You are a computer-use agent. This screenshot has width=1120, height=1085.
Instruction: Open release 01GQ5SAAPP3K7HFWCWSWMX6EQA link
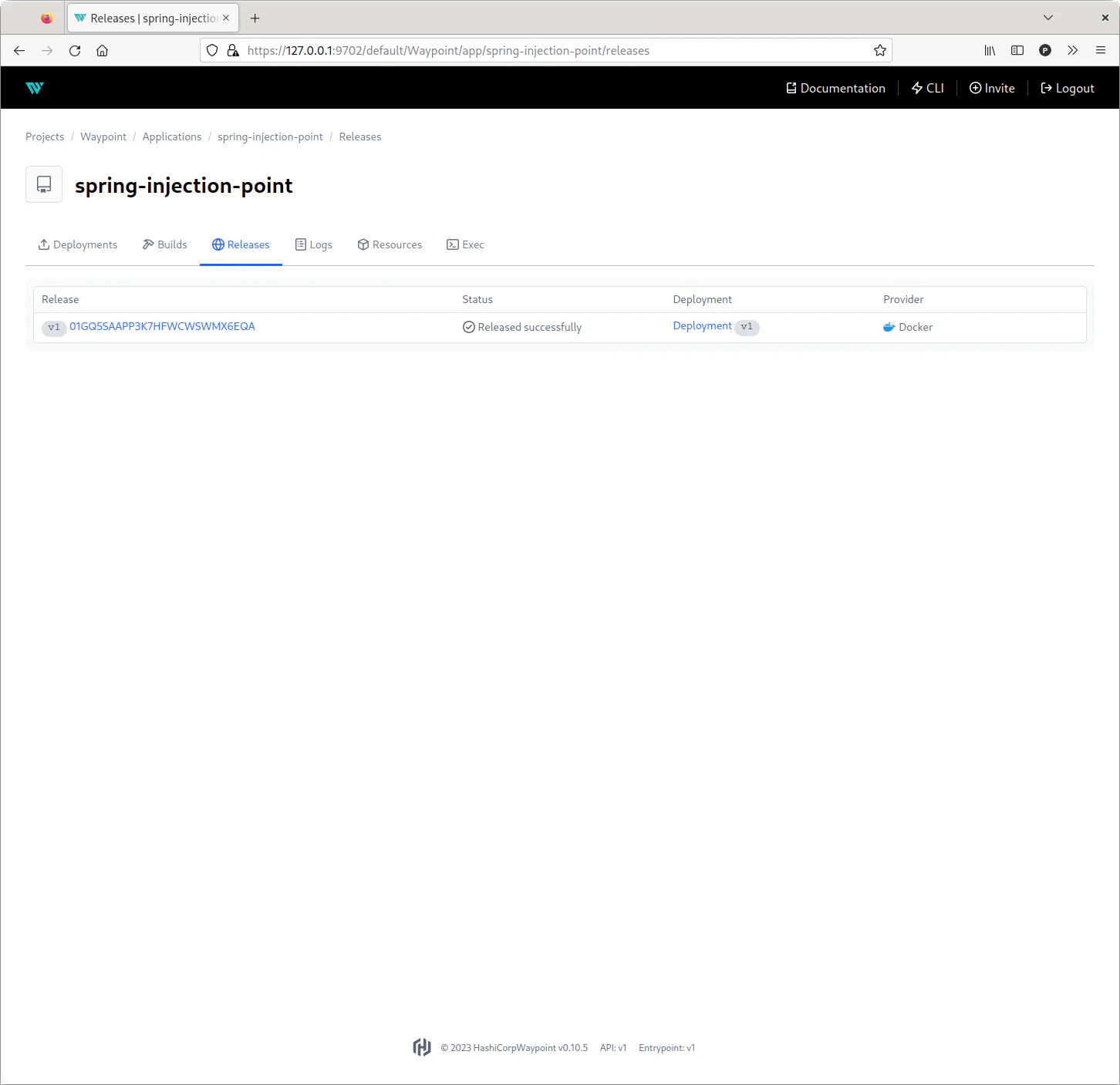tap(162, 326)
